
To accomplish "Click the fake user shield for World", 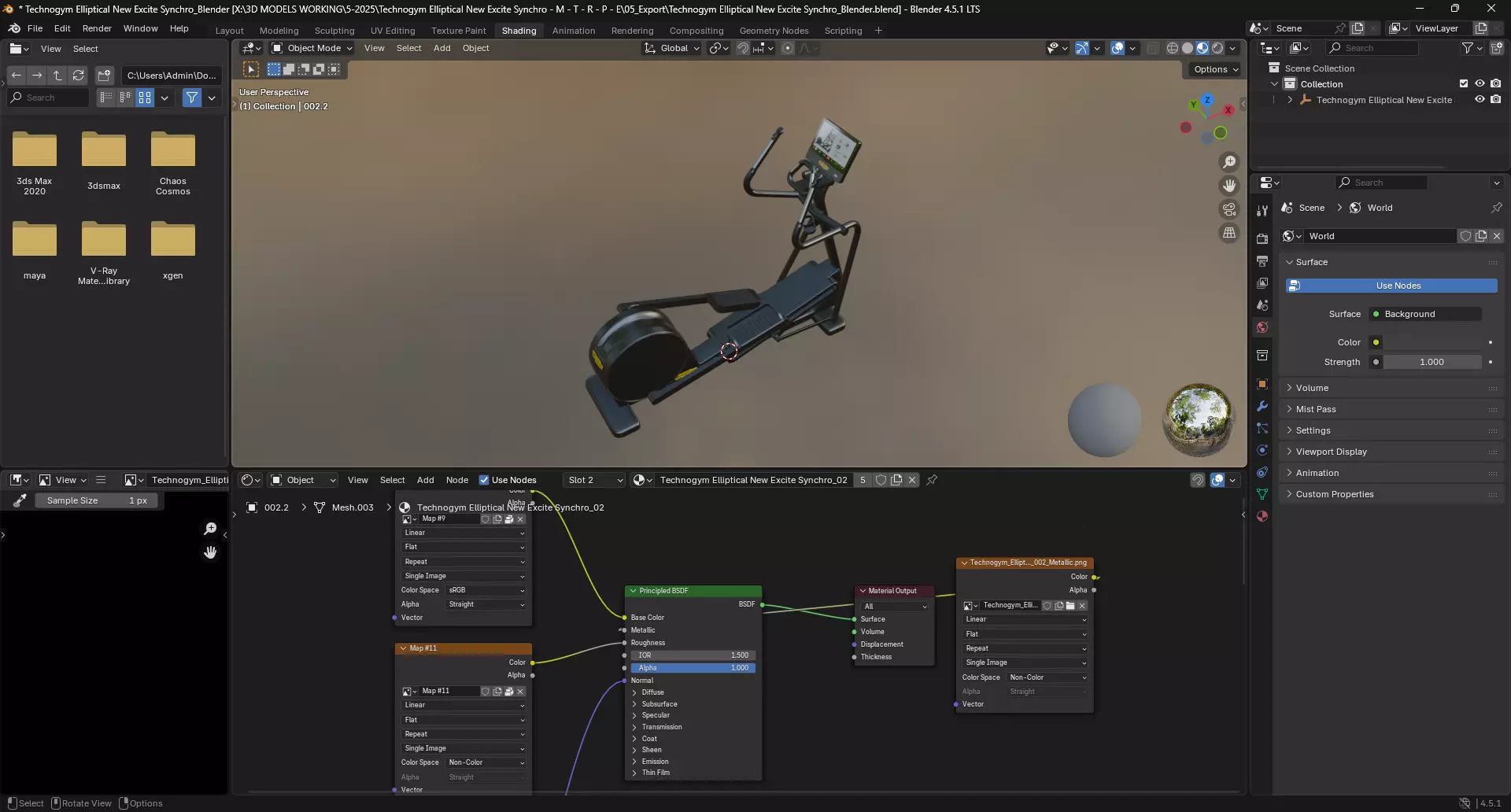I will [1465, 236].
